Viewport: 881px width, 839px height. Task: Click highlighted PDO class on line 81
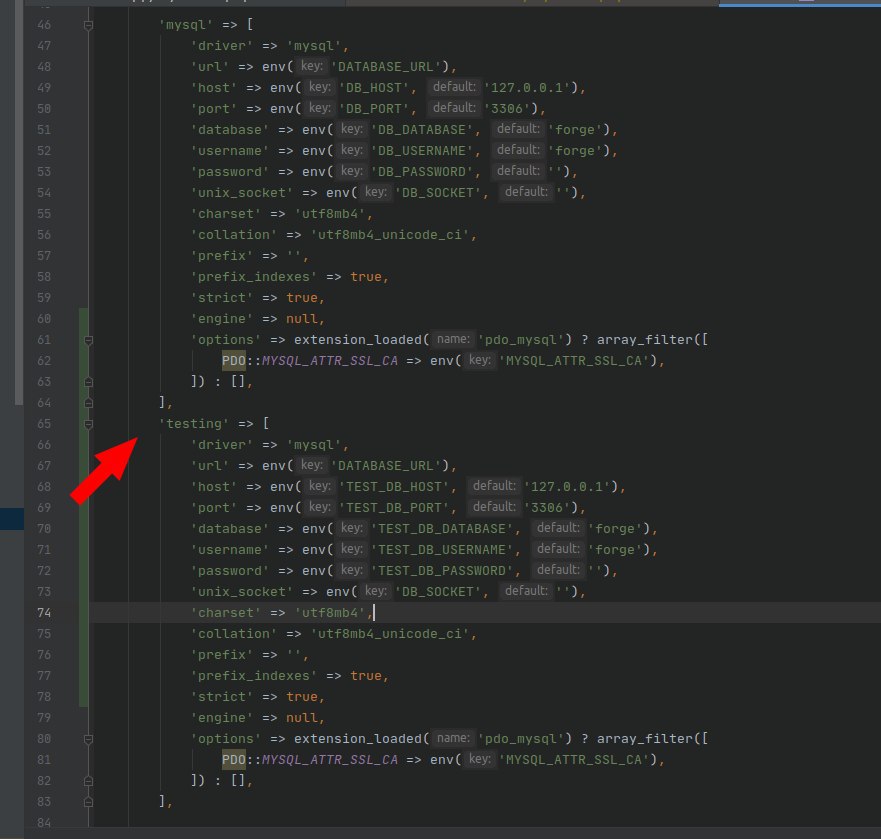point(234,759)
